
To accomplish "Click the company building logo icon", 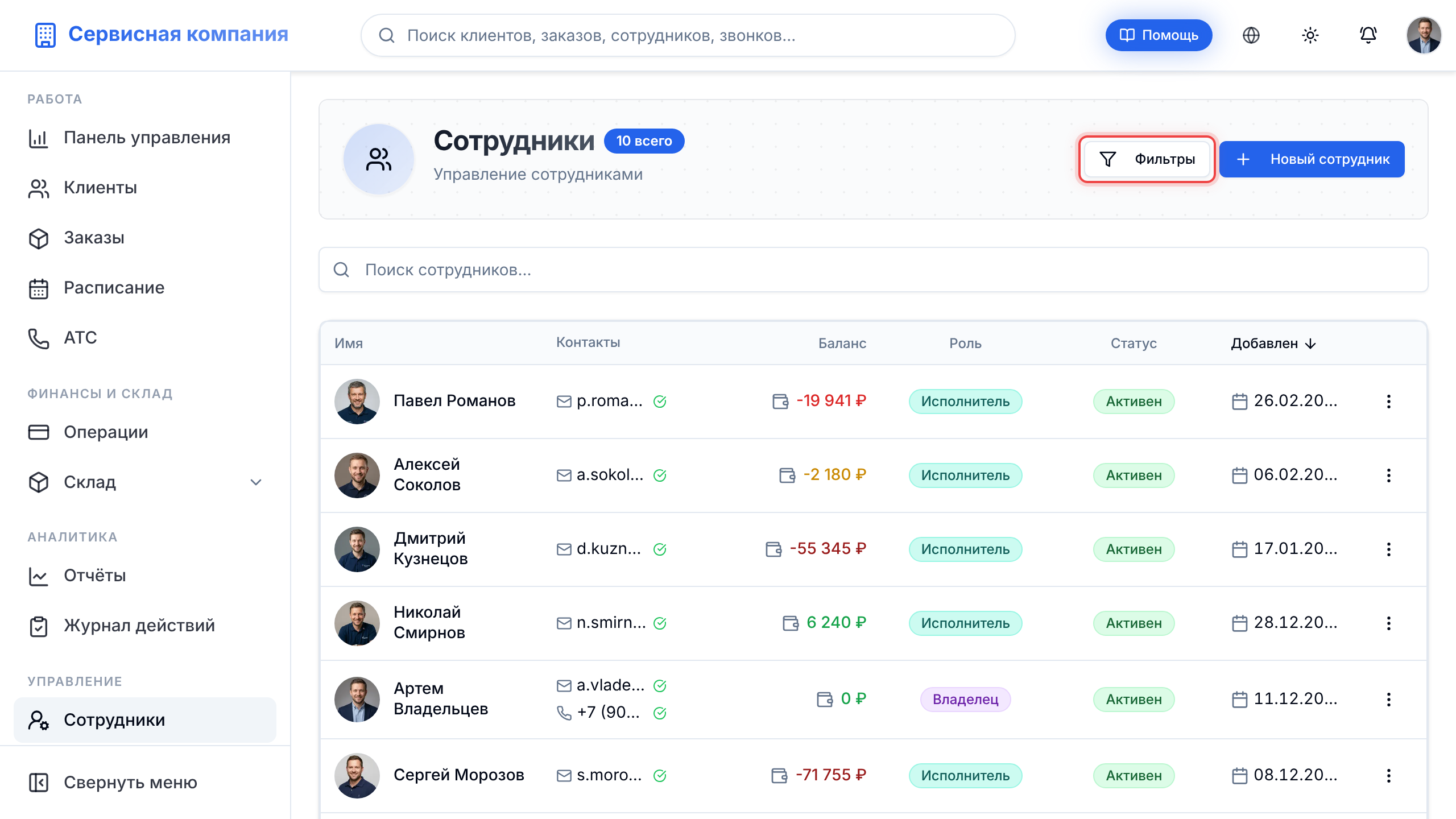I will coord(45,35).
